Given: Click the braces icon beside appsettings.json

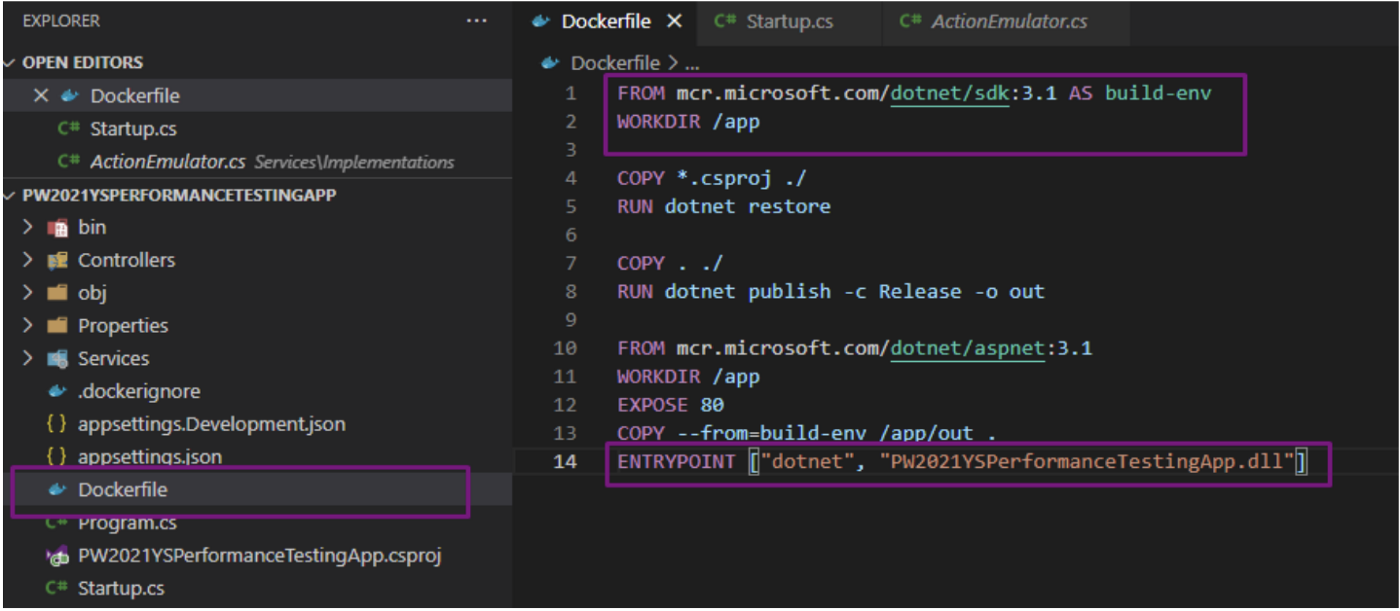Looking at the screenshot, I should tap(58, 457).
